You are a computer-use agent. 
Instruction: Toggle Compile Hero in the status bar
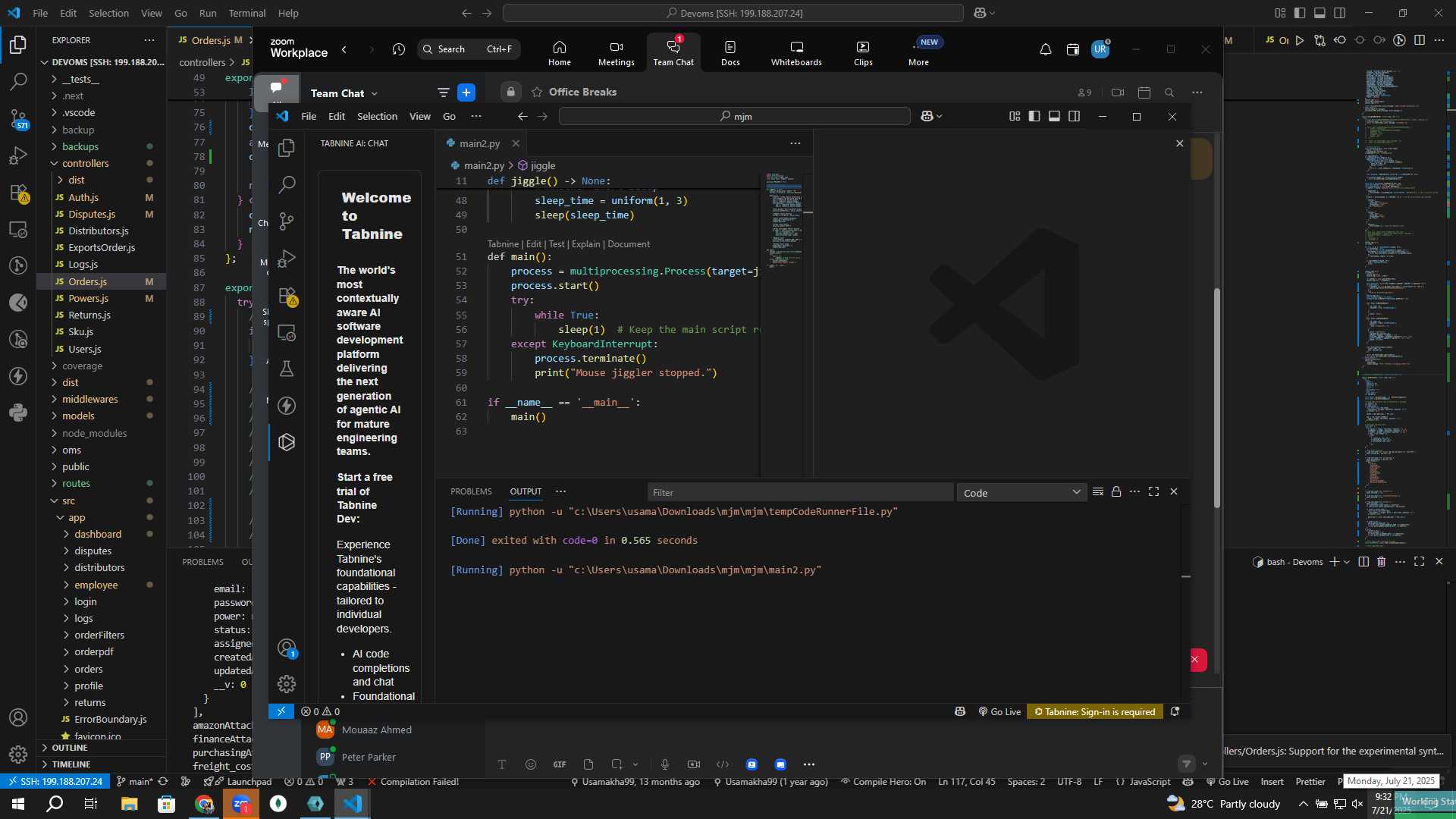[883, 782]
